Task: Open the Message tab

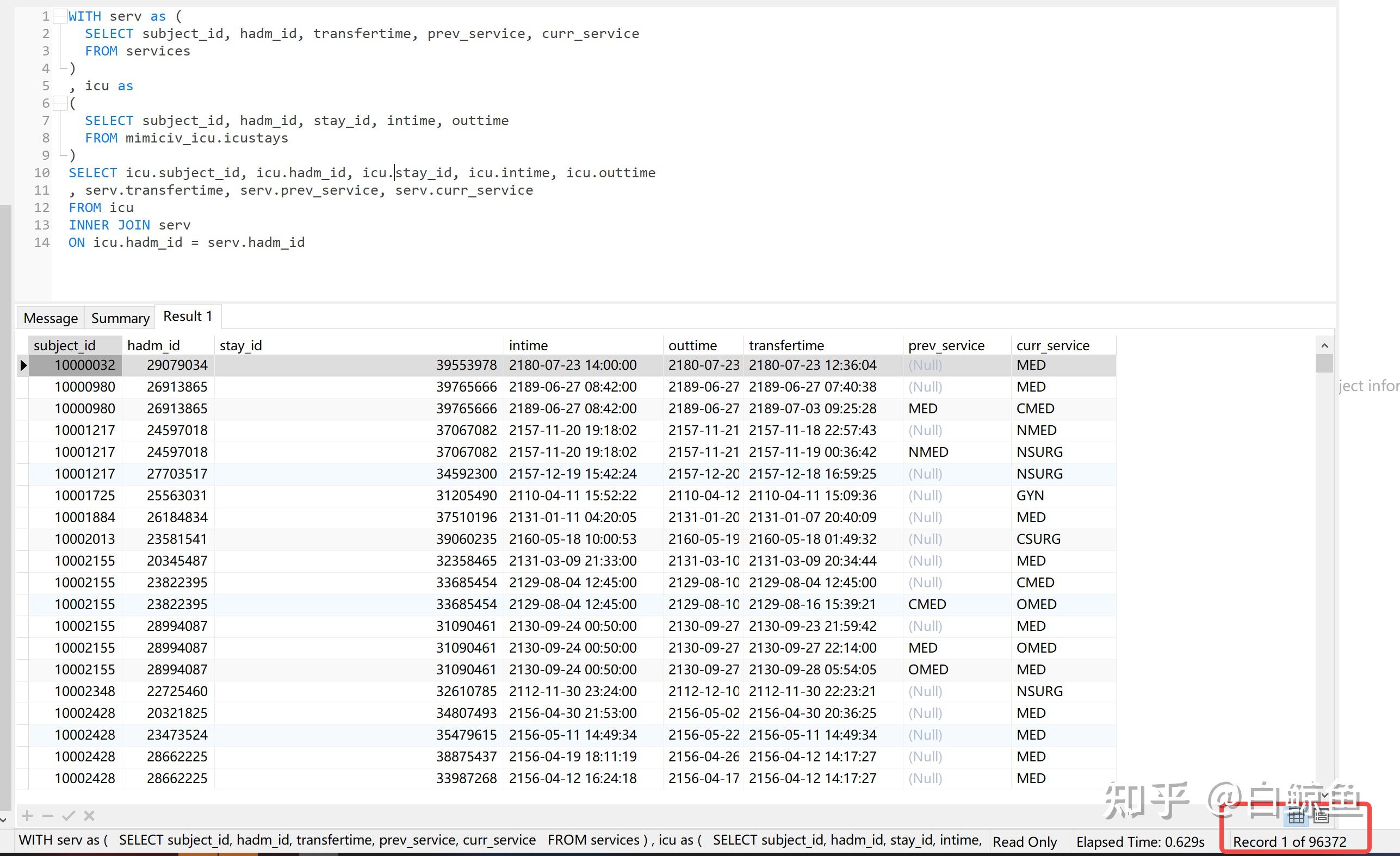Action: point(51,318)
